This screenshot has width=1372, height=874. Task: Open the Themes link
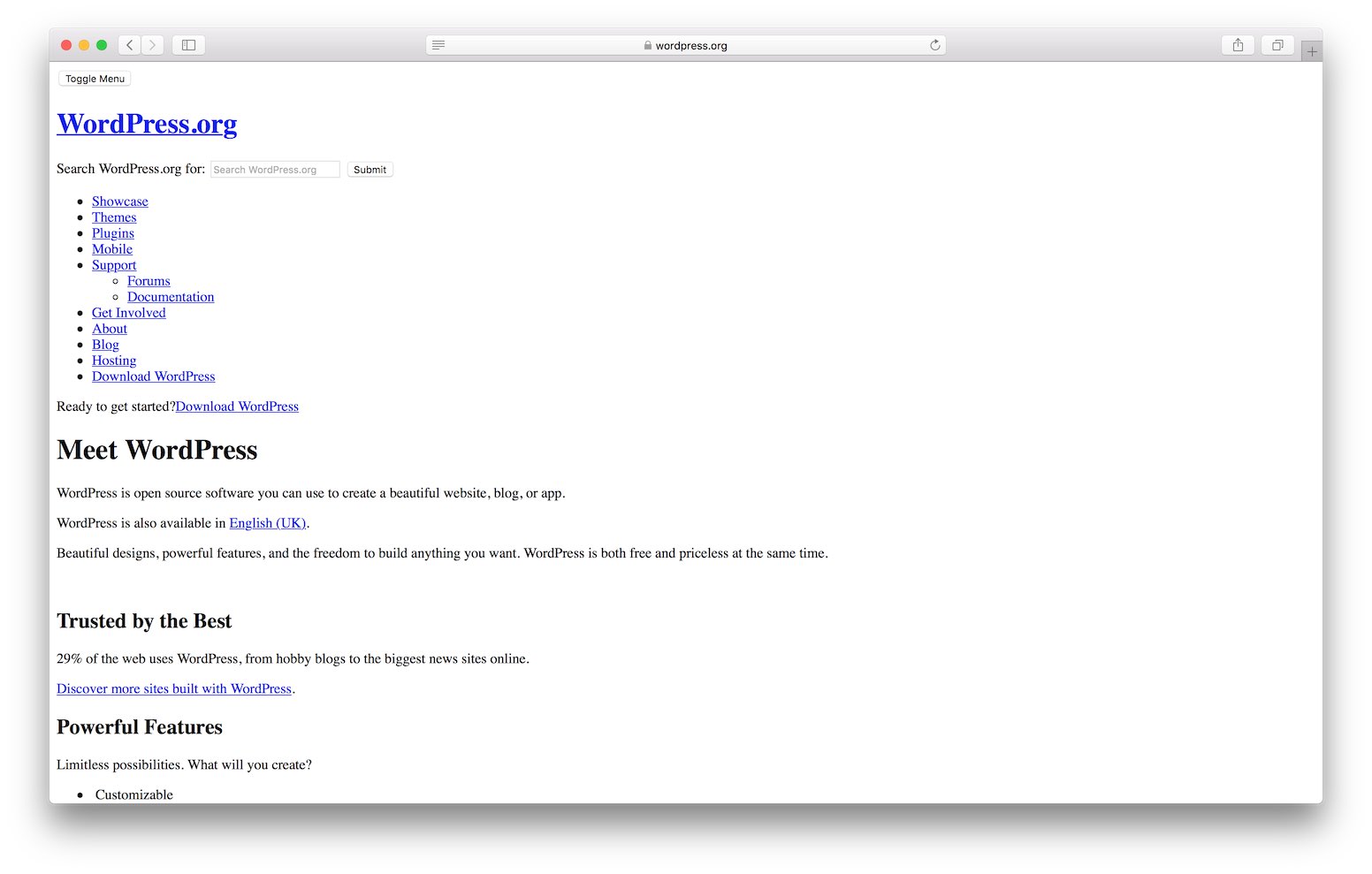click(x=114, y=217)
